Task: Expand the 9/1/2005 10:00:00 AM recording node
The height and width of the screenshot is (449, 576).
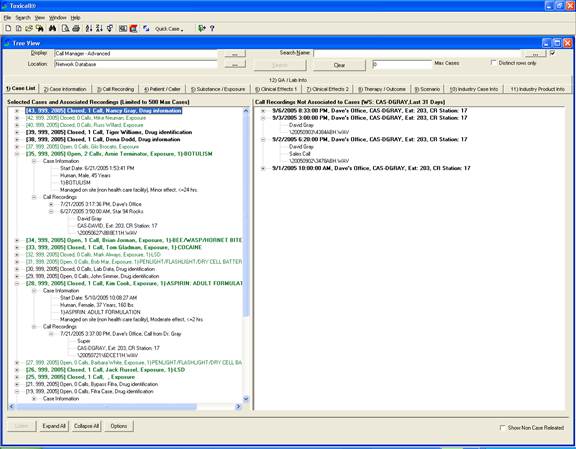Action: tap(263, 168)
